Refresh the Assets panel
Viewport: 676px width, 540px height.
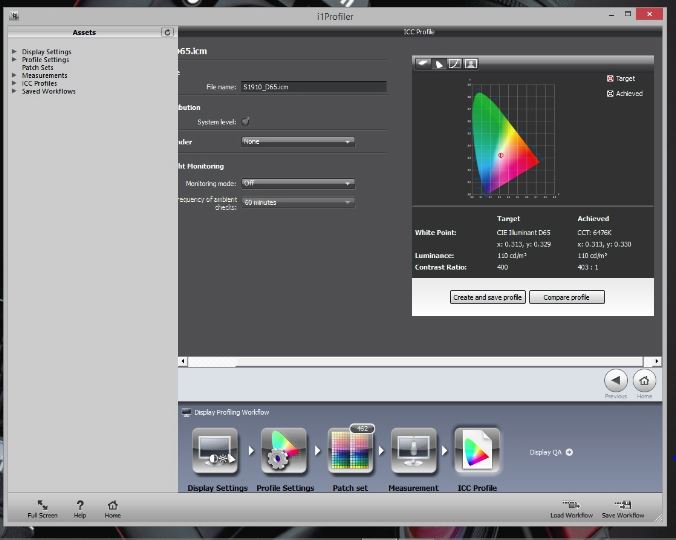click(x=167, y=32)
